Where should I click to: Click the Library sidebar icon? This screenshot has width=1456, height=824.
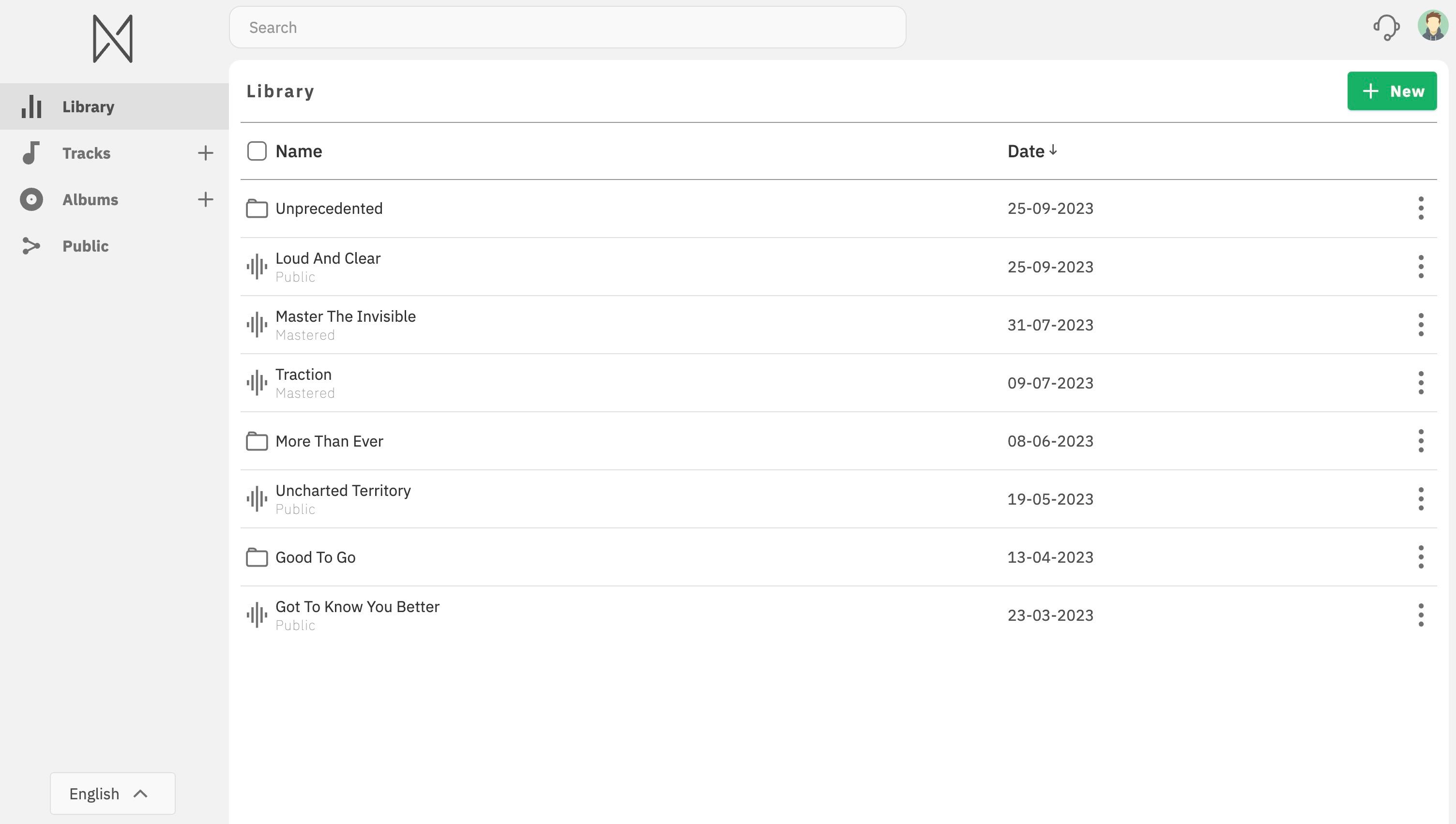coord(32,106)
